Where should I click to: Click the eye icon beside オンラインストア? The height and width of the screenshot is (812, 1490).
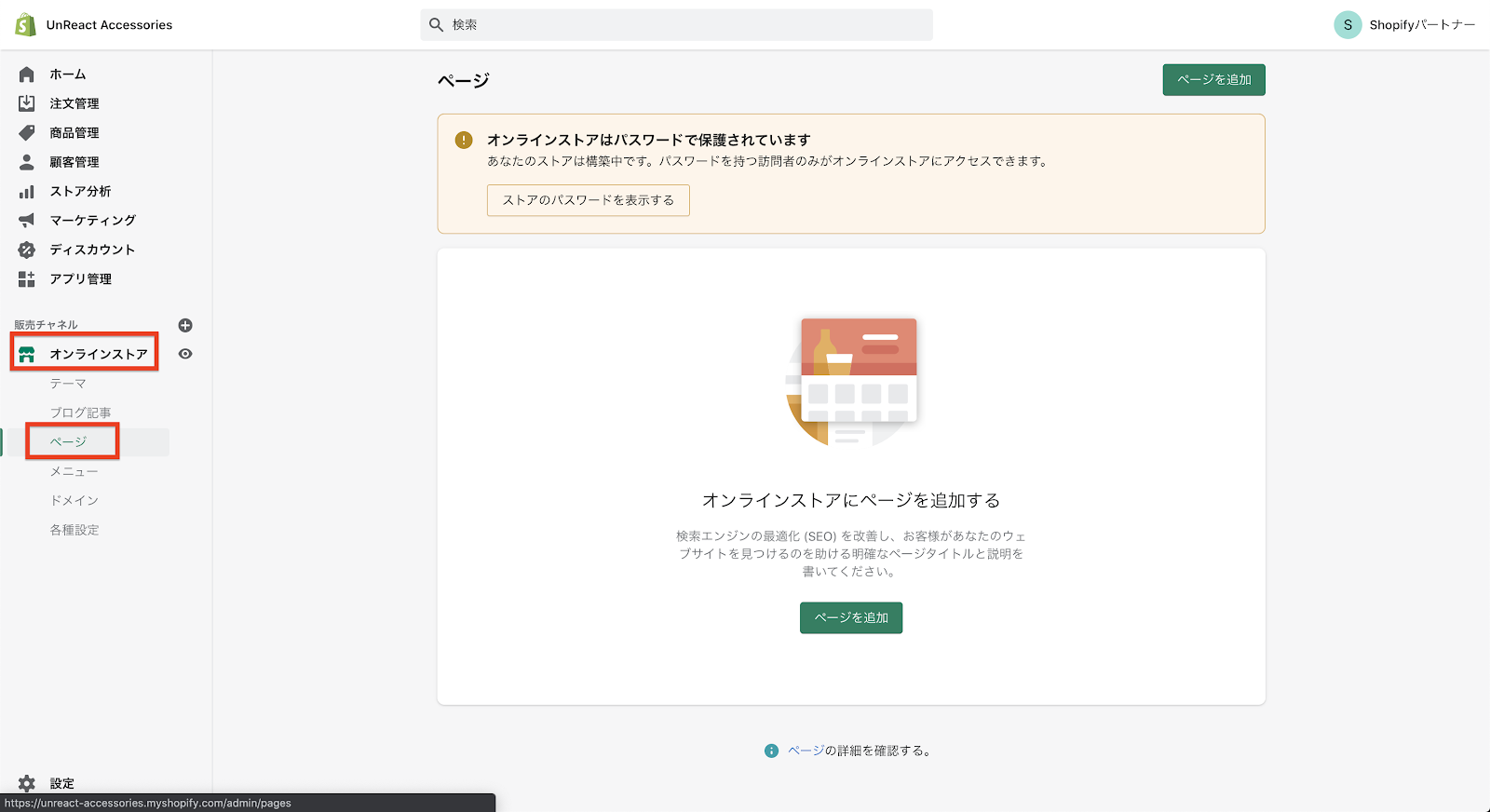pyautogui.click(x=185, y=354)
